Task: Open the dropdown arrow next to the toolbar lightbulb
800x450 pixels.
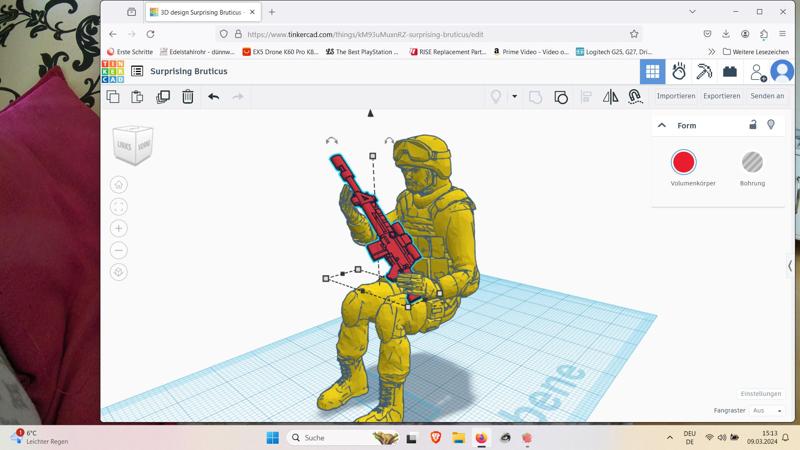Action: pos(515,97)
